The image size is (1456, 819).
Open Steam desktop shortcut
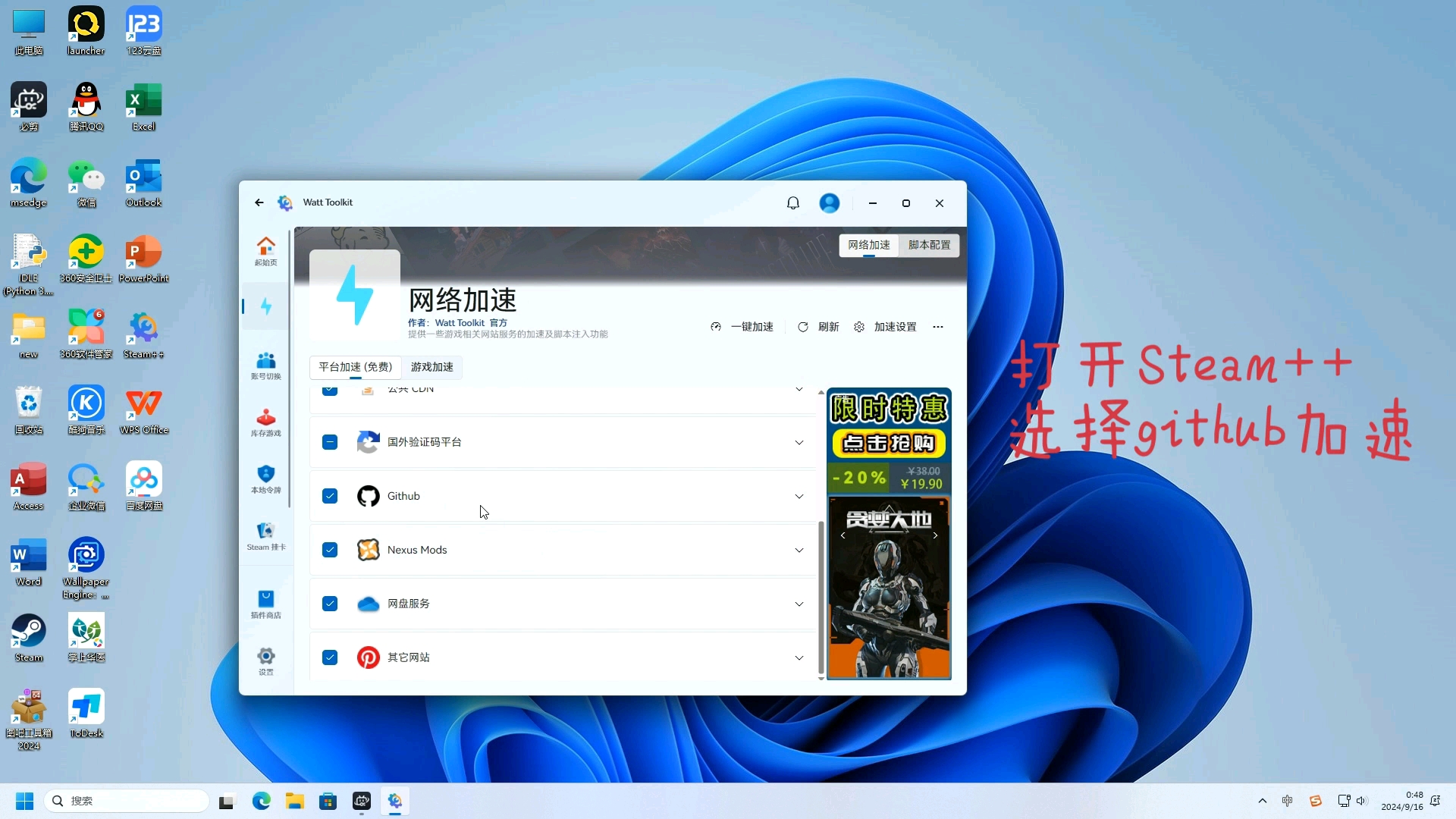tap(29, 638)
